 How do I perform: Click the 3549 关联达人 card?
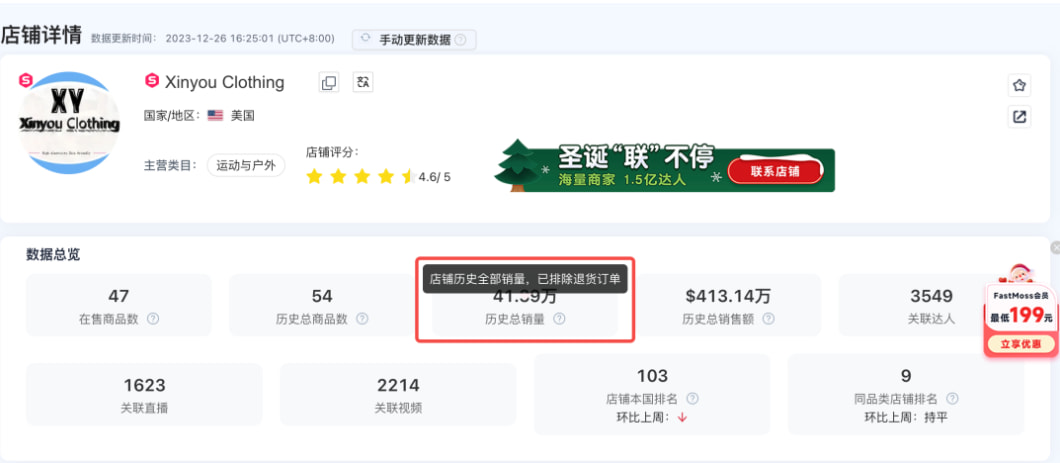(x=931, y=305)
